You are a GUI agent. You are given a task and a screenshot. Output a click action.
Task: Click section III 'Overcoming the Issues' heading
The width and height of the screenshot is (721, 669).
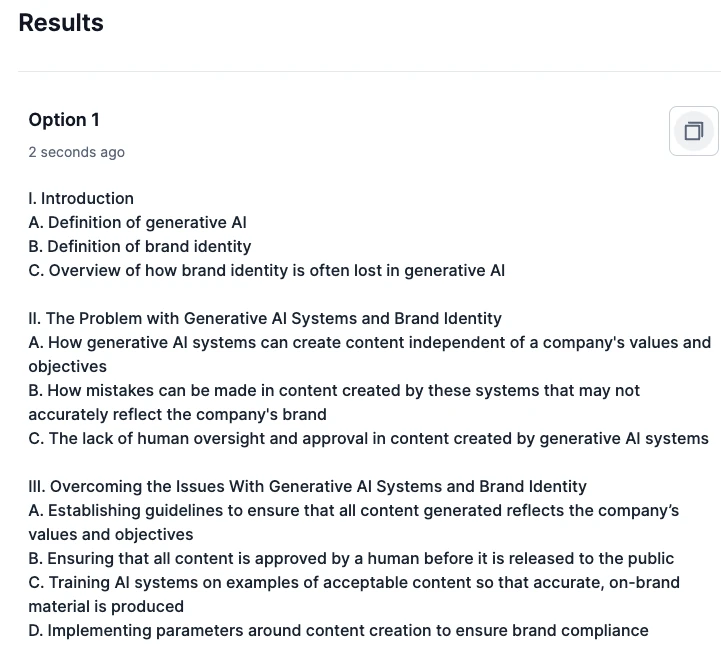(308, 486)
